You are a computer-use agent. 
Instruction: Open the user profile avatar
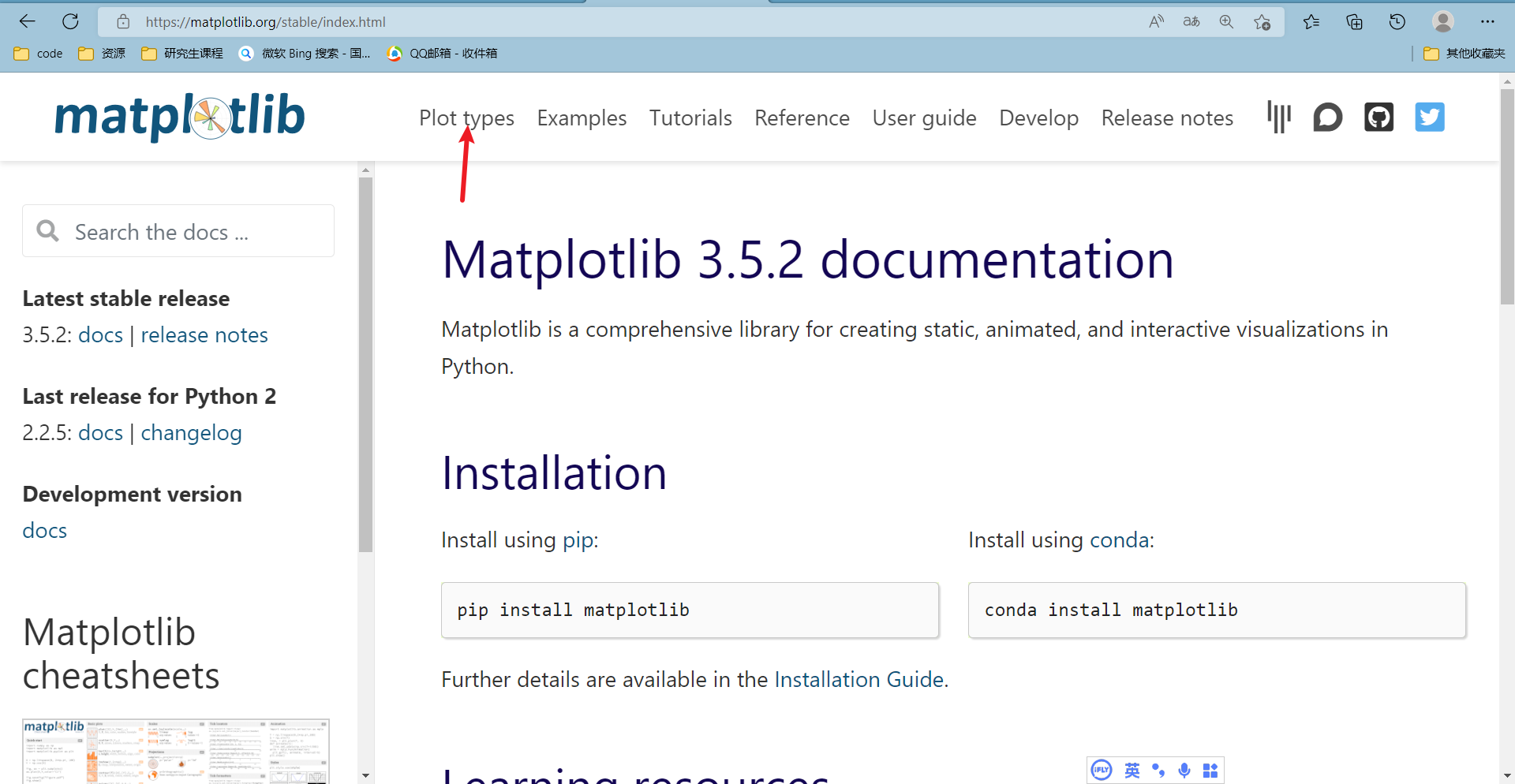point(1443,21)
